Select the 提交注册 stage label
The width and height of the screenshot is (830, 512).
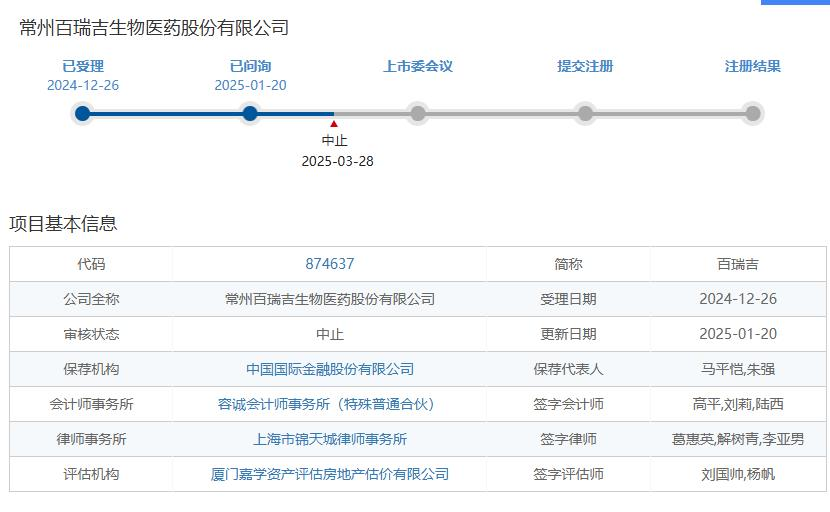coord(585,66)
